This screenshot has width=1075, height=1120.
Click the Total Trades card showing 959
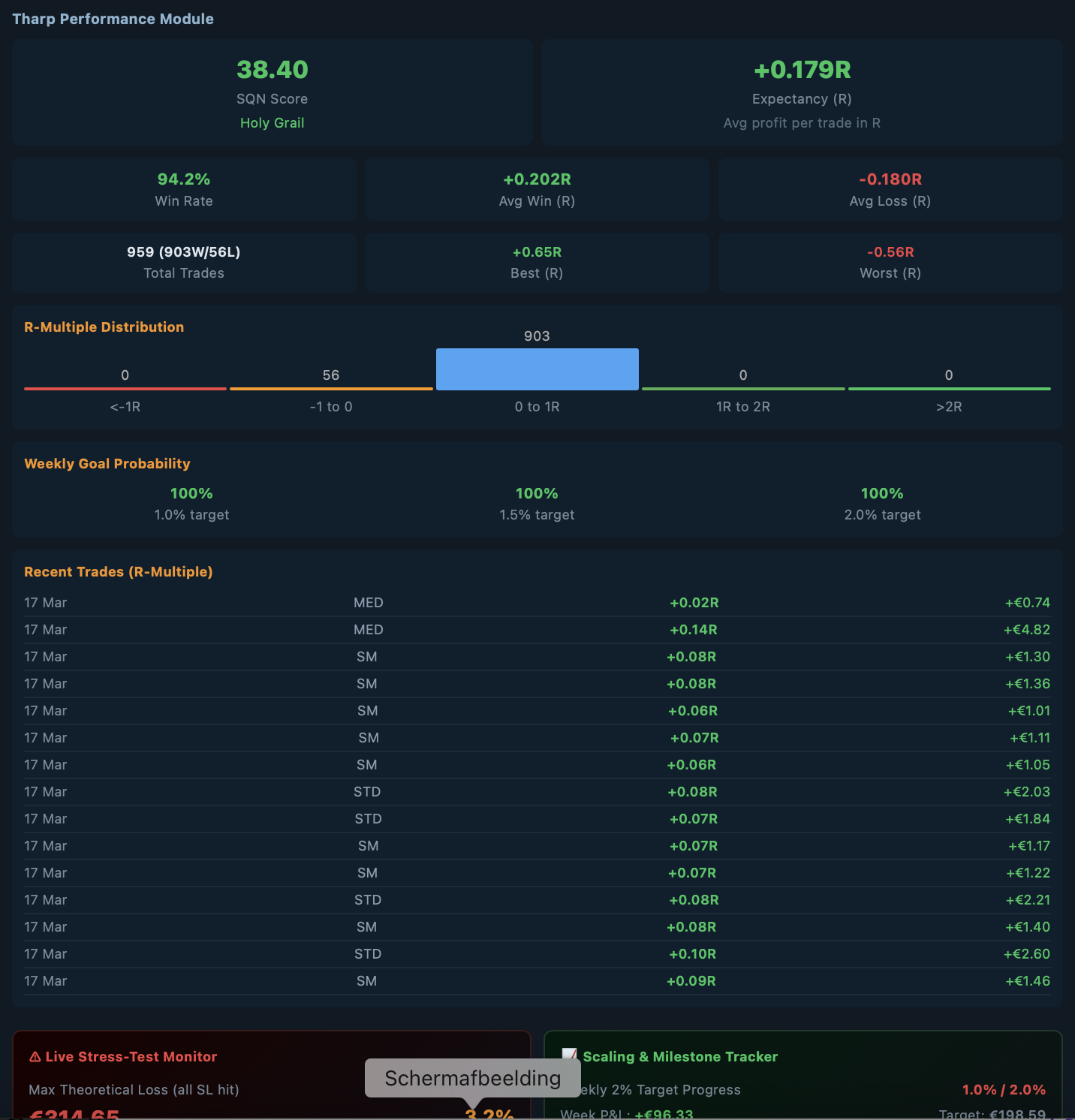pos(183,262)
